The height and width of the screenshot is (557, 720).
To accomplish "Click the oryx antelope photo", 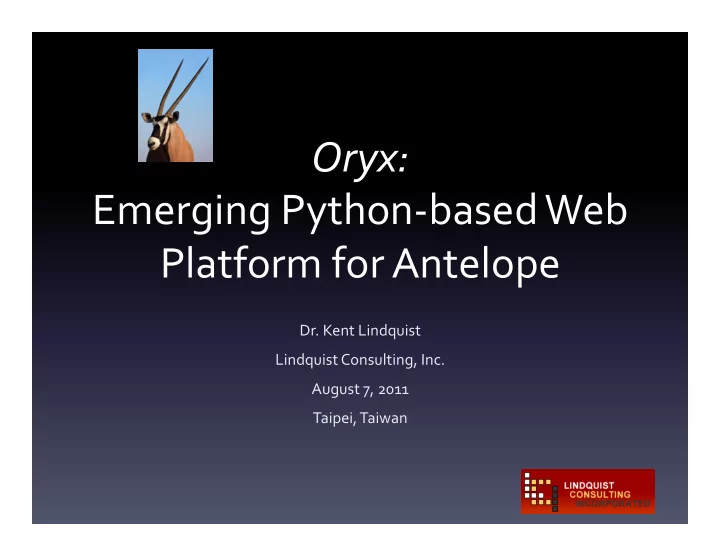I will [175, 105].
